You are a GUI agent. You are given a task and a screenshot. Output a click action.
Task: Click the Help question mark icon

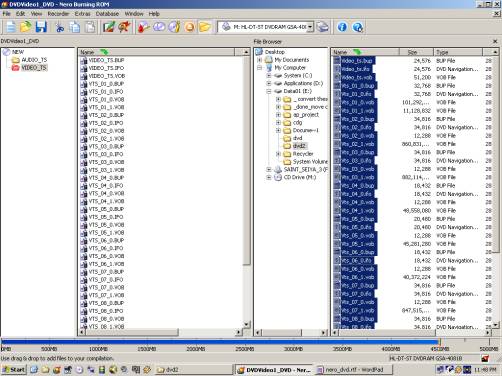[358, 27]
